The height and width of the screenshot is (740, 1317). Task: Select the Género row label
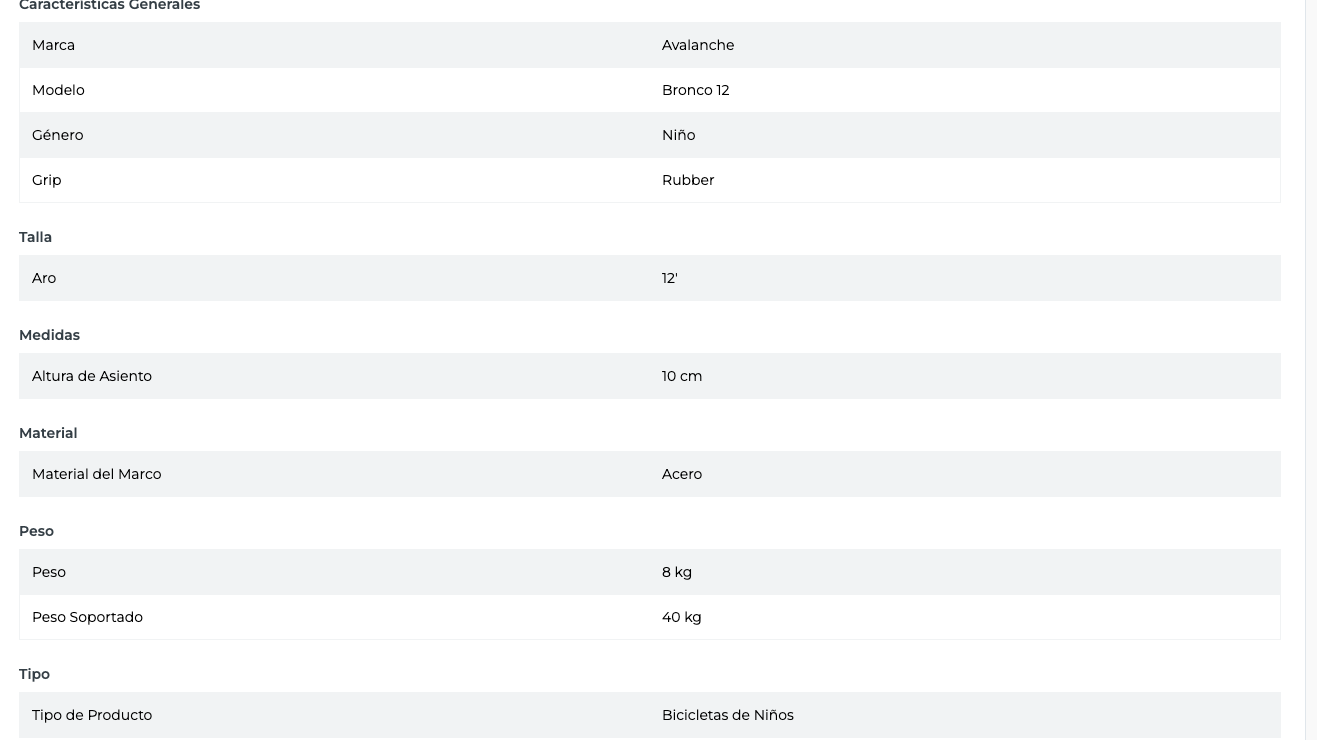point(57,135)
